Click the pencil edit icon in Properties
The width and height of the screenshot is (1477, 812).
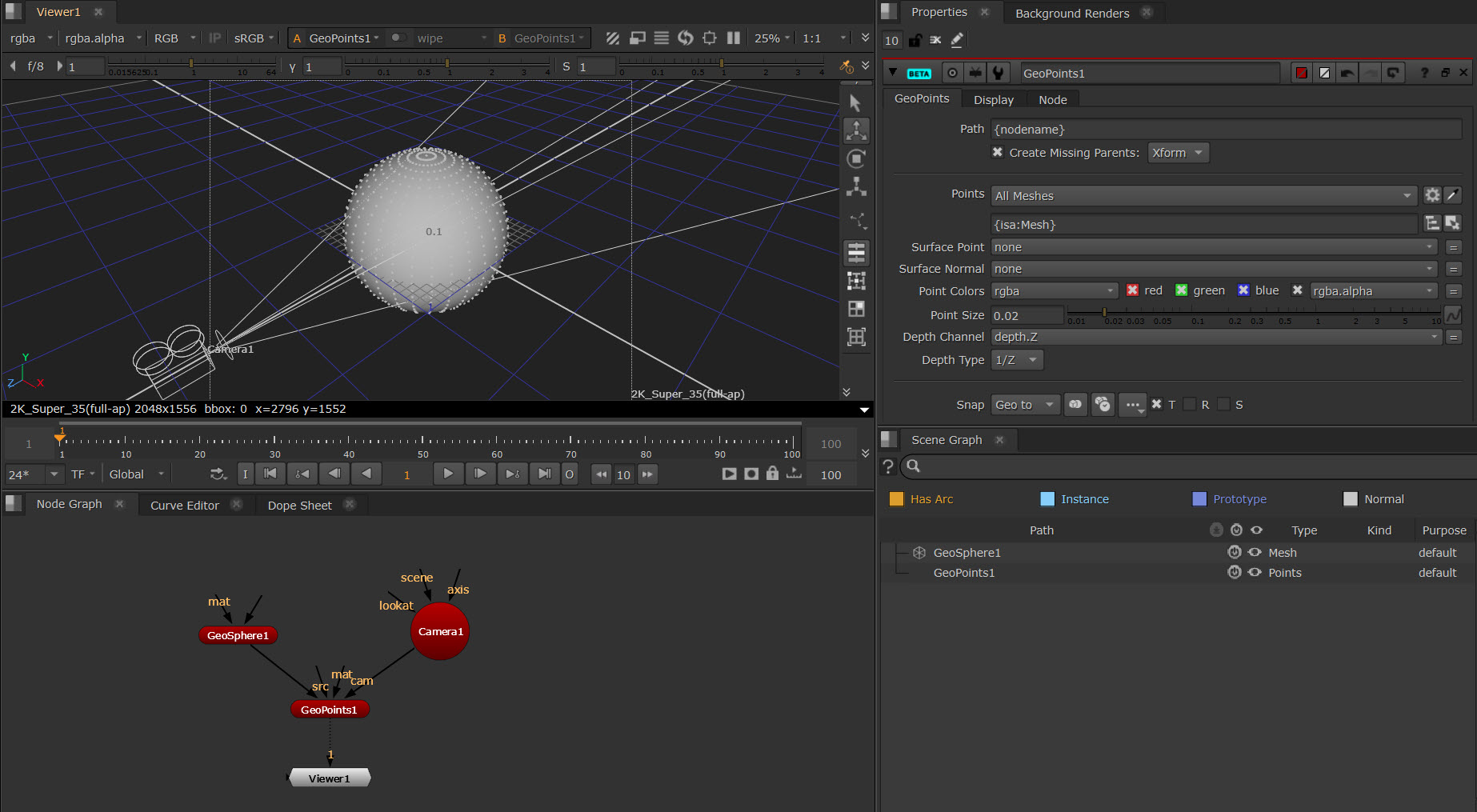(x=957, y=40)
